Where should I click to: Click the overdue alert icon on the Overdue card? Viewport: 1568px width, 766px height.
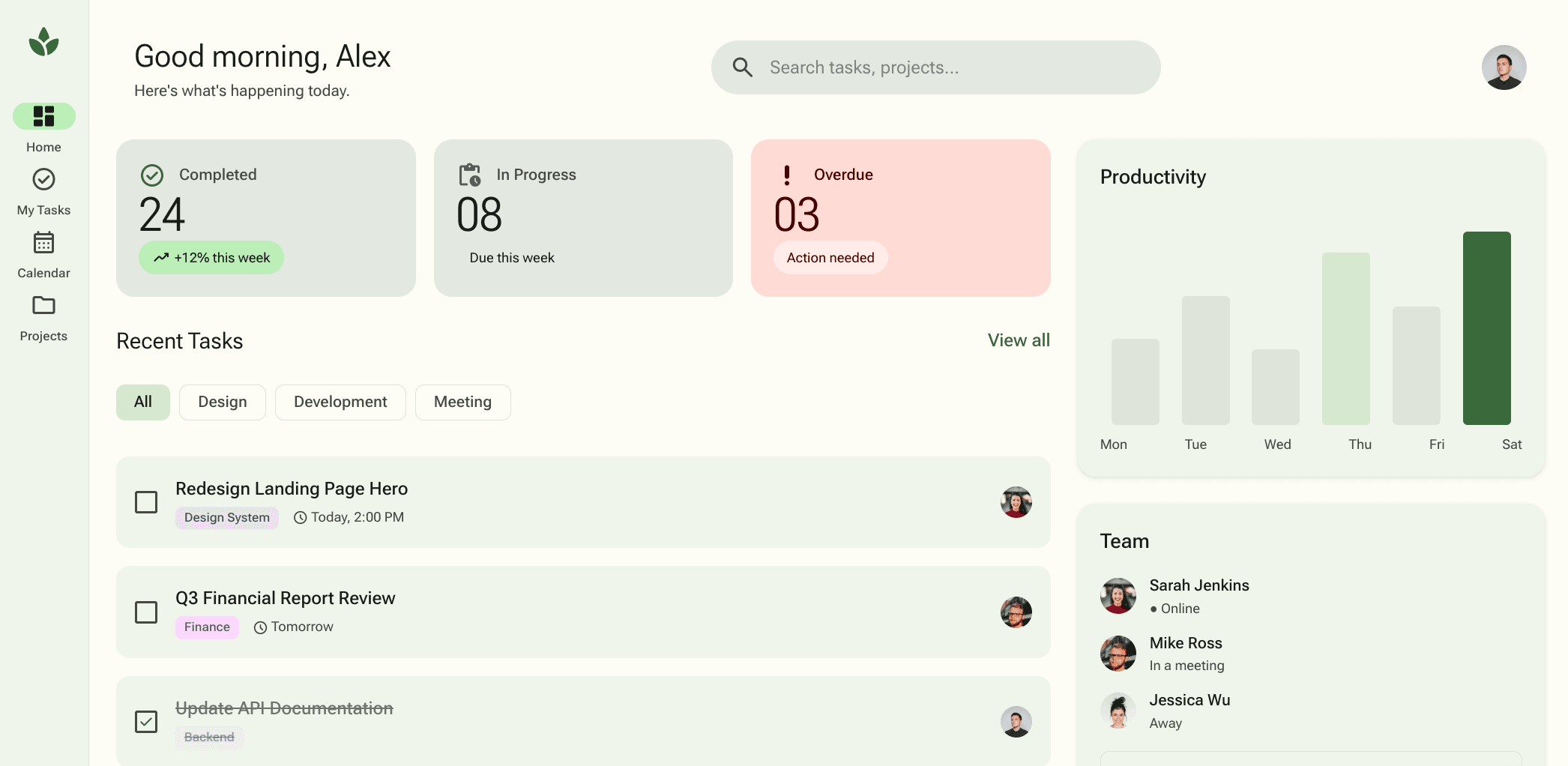pos(786,174)
